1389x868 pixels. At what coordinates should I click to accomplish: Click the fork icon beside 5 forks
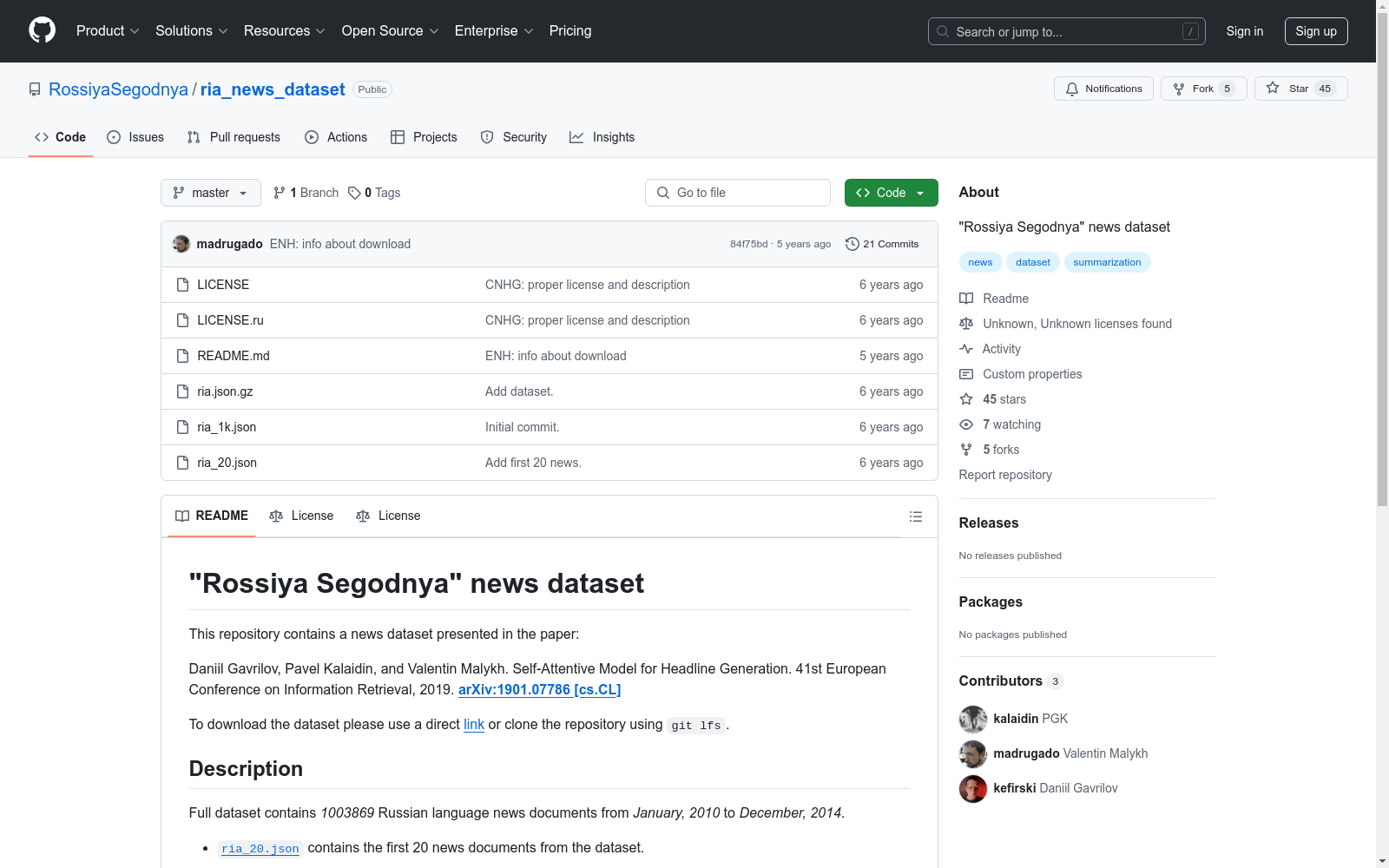(966, 450)
